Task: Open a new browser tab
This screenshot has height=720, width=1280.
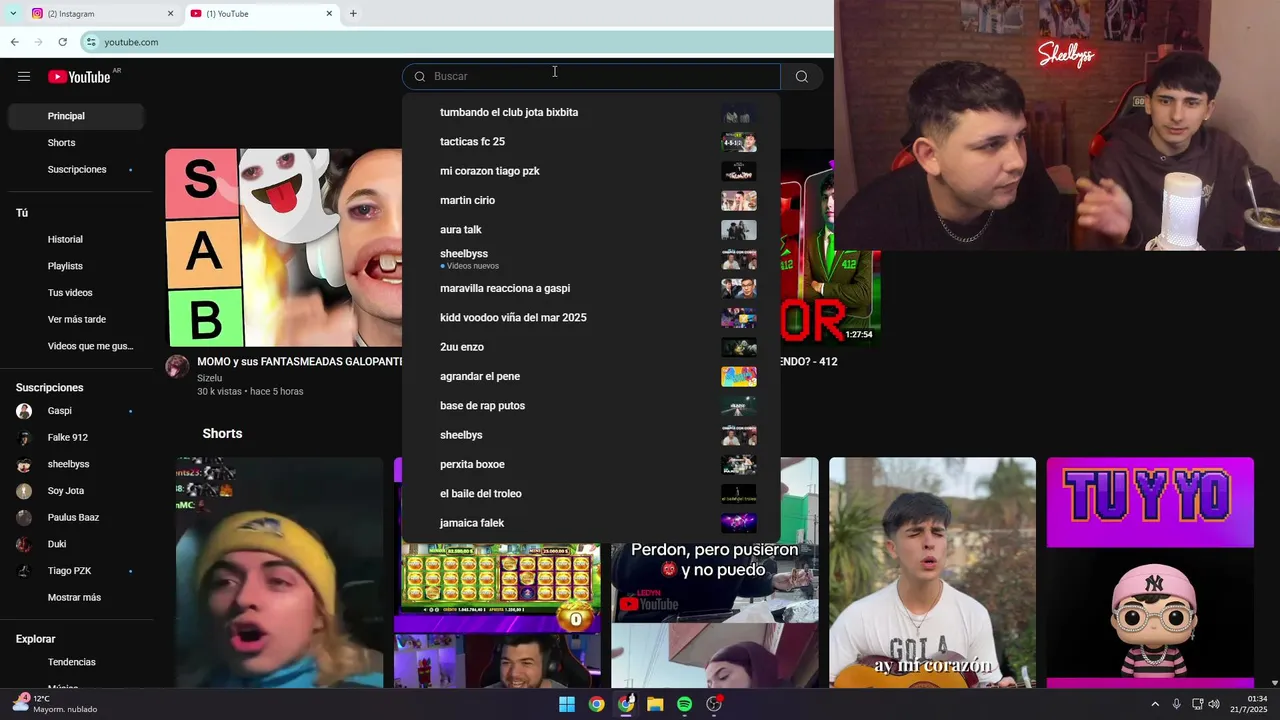Action: (x=353, y=13)
